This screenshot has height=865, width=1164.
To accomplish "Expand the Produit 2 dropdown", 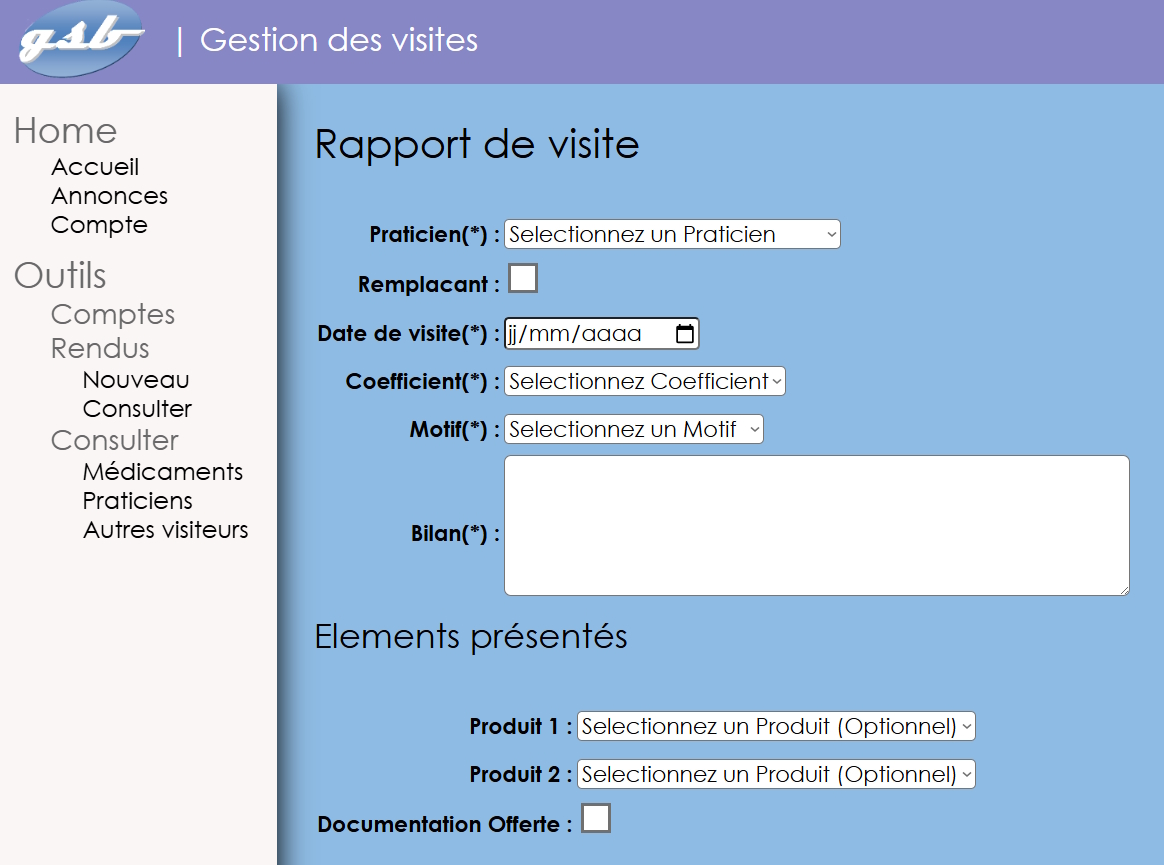I will (775, 775).
